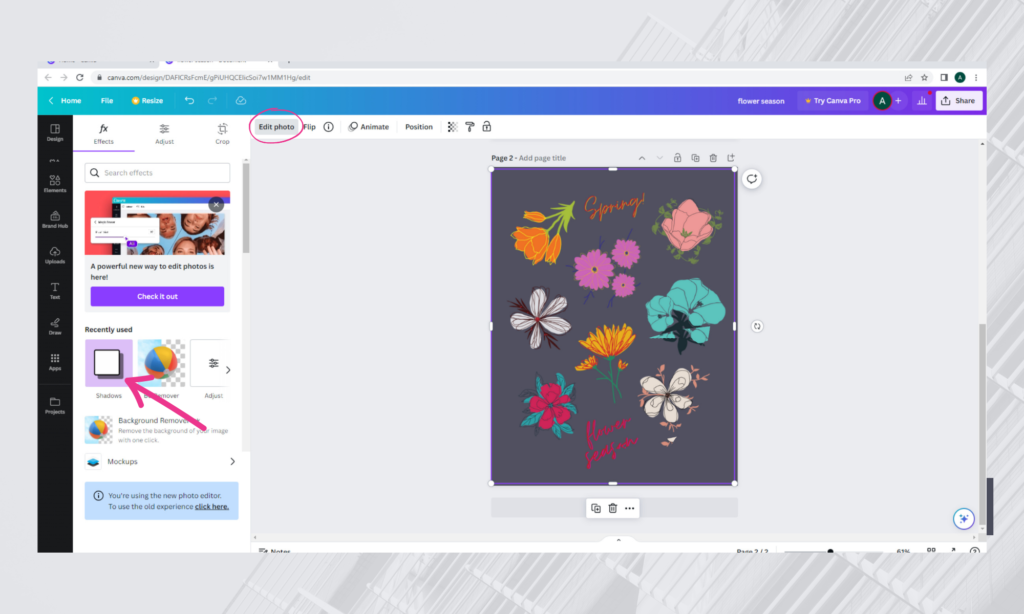Click the old experience 'click here' link

[212, 507]
